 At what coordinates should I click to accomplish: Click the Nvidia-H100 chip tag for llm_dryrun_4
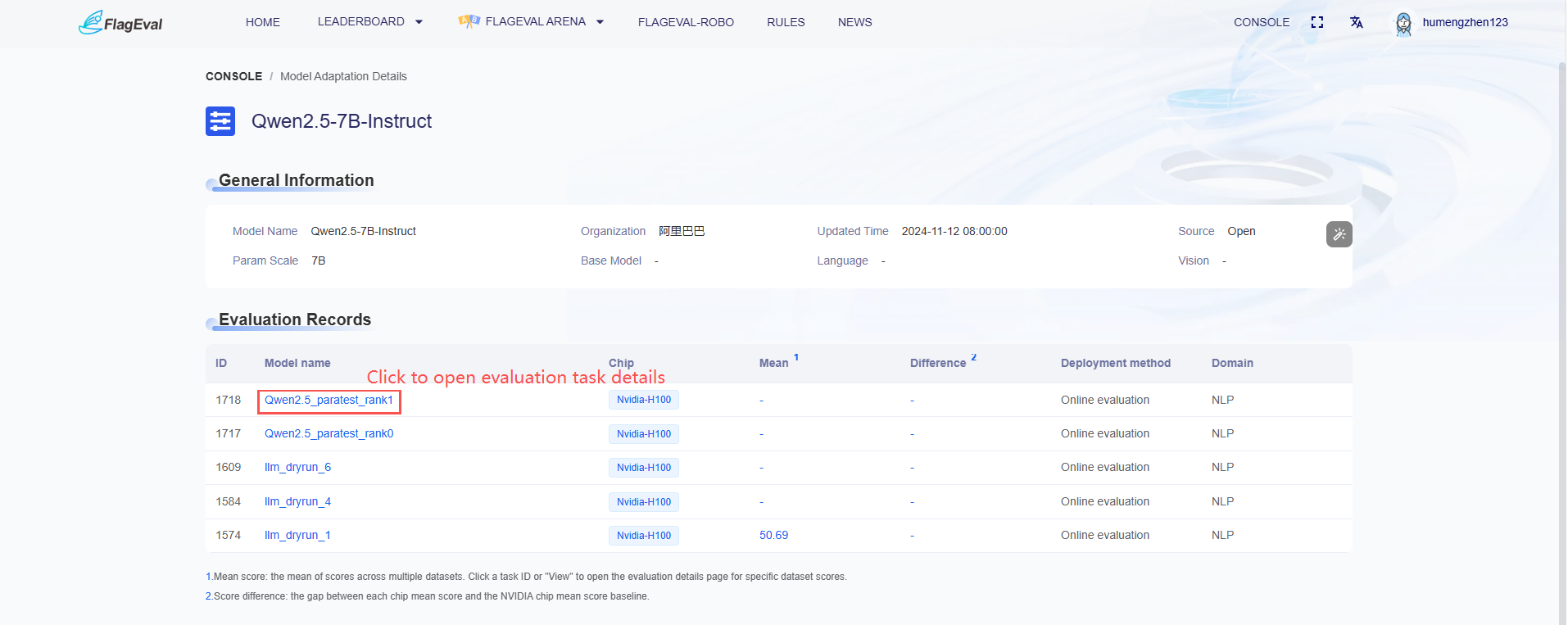(x=644, y=502)
